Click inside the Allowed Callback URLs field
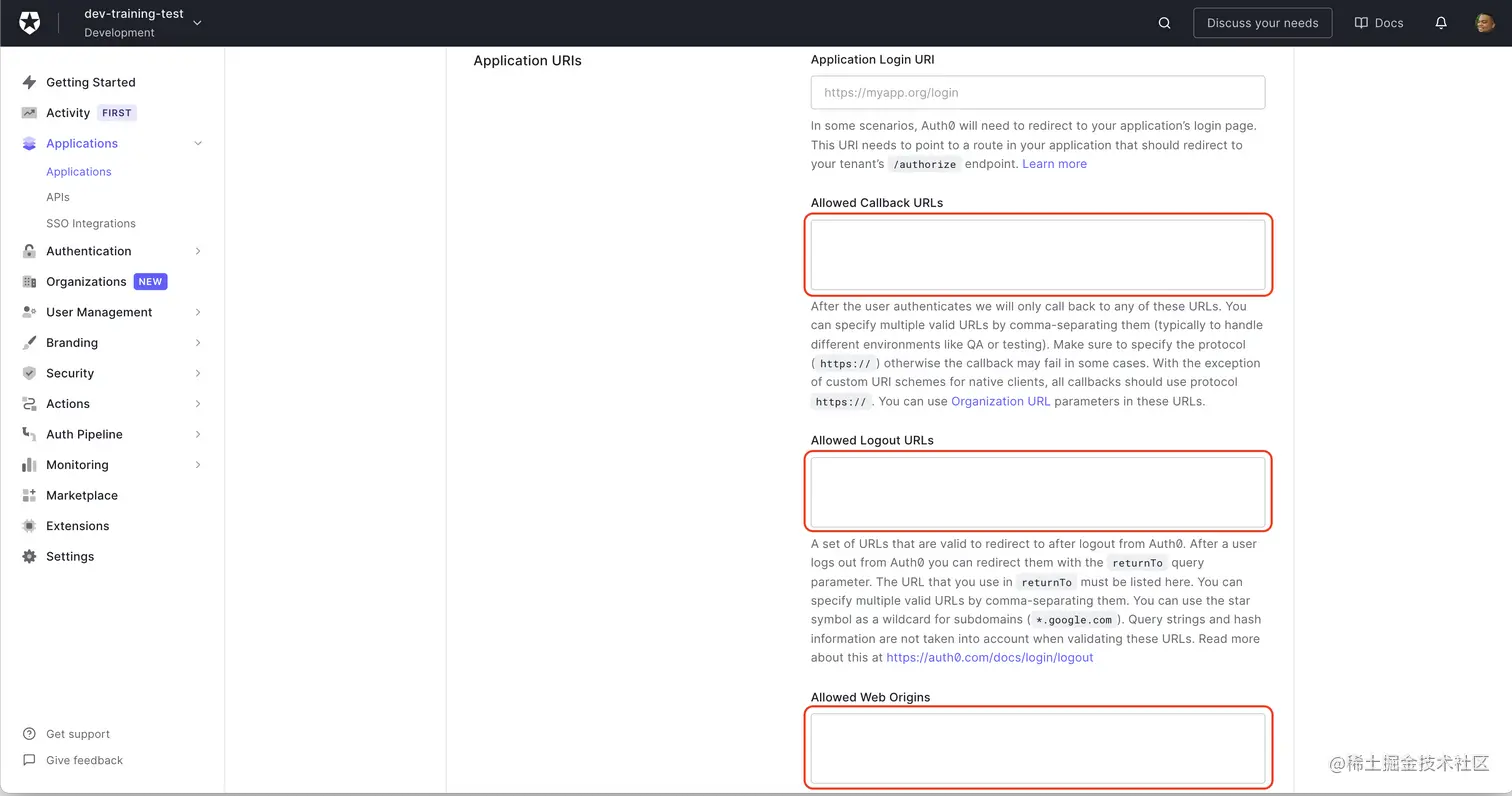The height and width of the screenshot is (796, 1512). (1037, 254)
